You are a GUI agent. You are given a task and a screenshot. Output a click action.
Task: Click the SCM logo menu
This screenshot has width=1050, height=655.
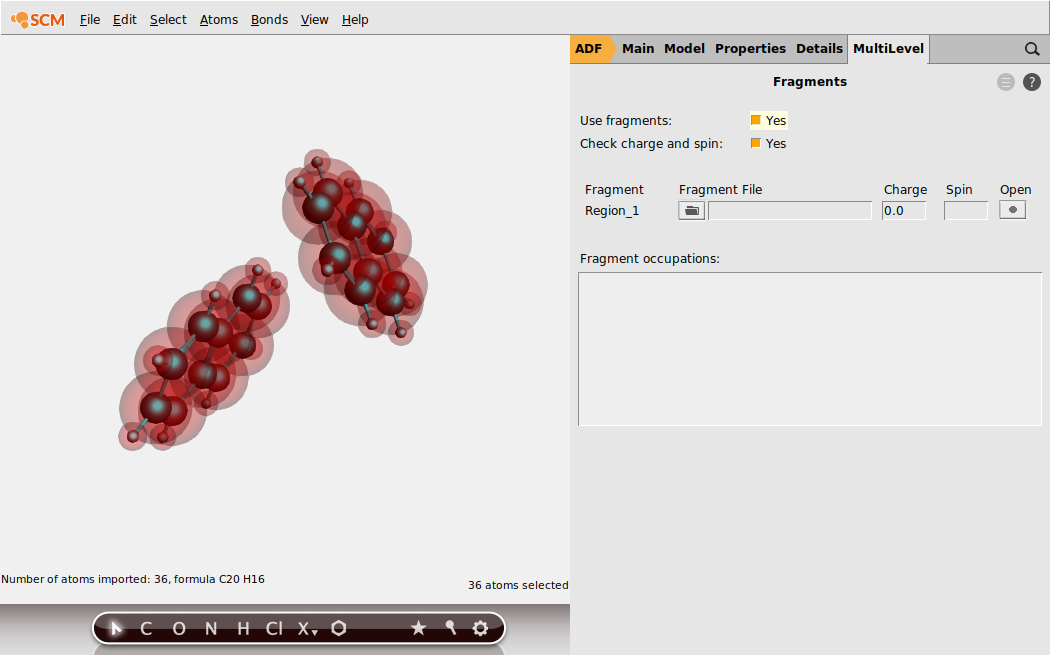[x=38, y=20]
